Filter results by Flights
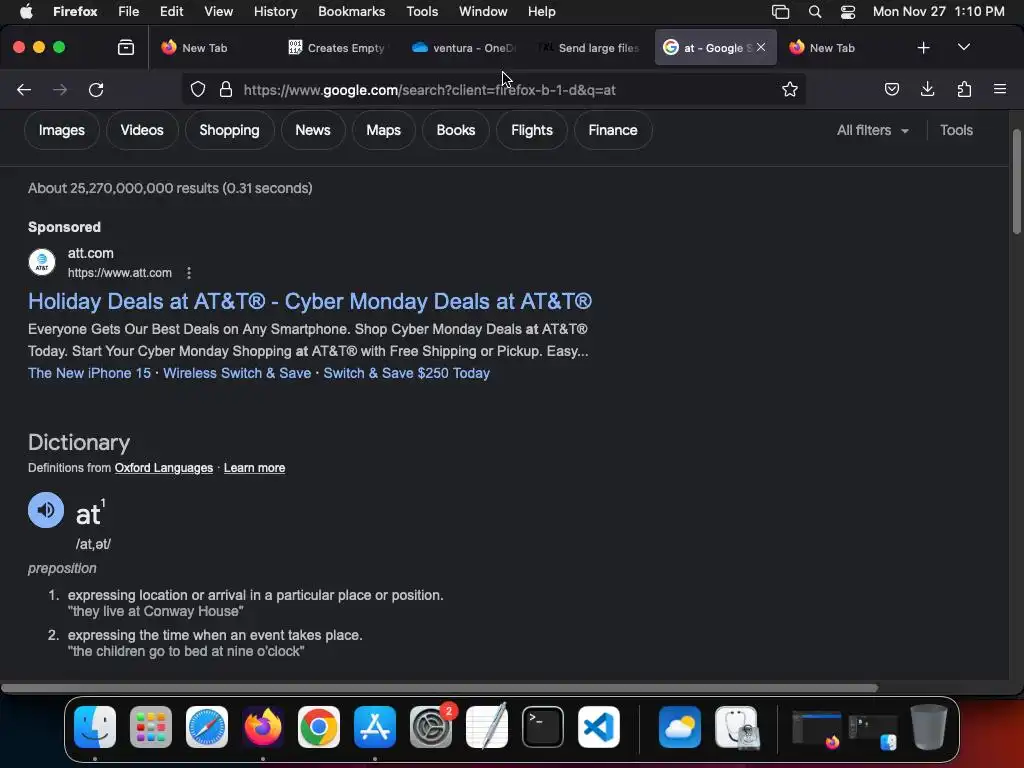Viewport: 1024px width, 768px height. [532, 131]
